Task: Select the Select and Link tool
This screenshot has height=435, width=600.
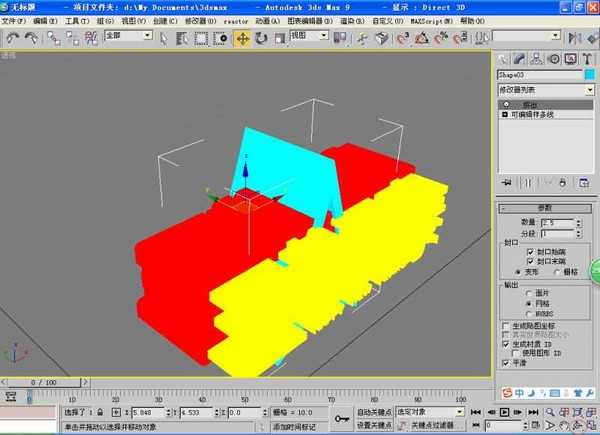Action: pyautogui.click(x=54, y=38)
